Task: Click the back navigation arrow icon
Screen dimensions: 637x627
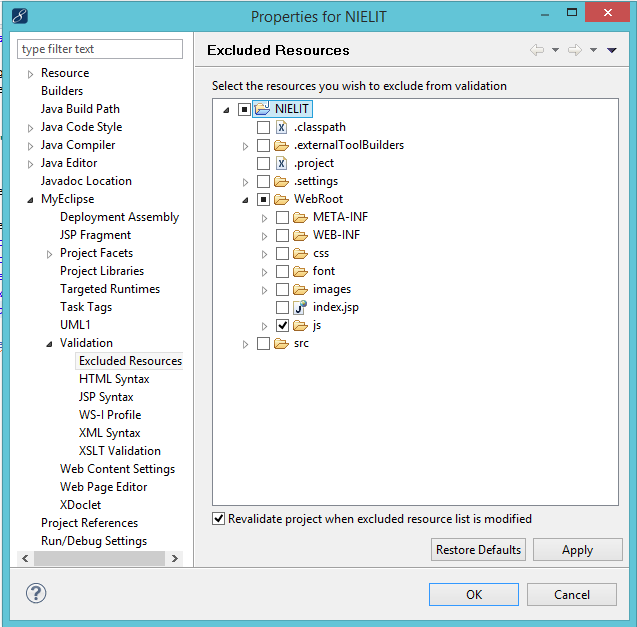Action: tap(537, 50)
